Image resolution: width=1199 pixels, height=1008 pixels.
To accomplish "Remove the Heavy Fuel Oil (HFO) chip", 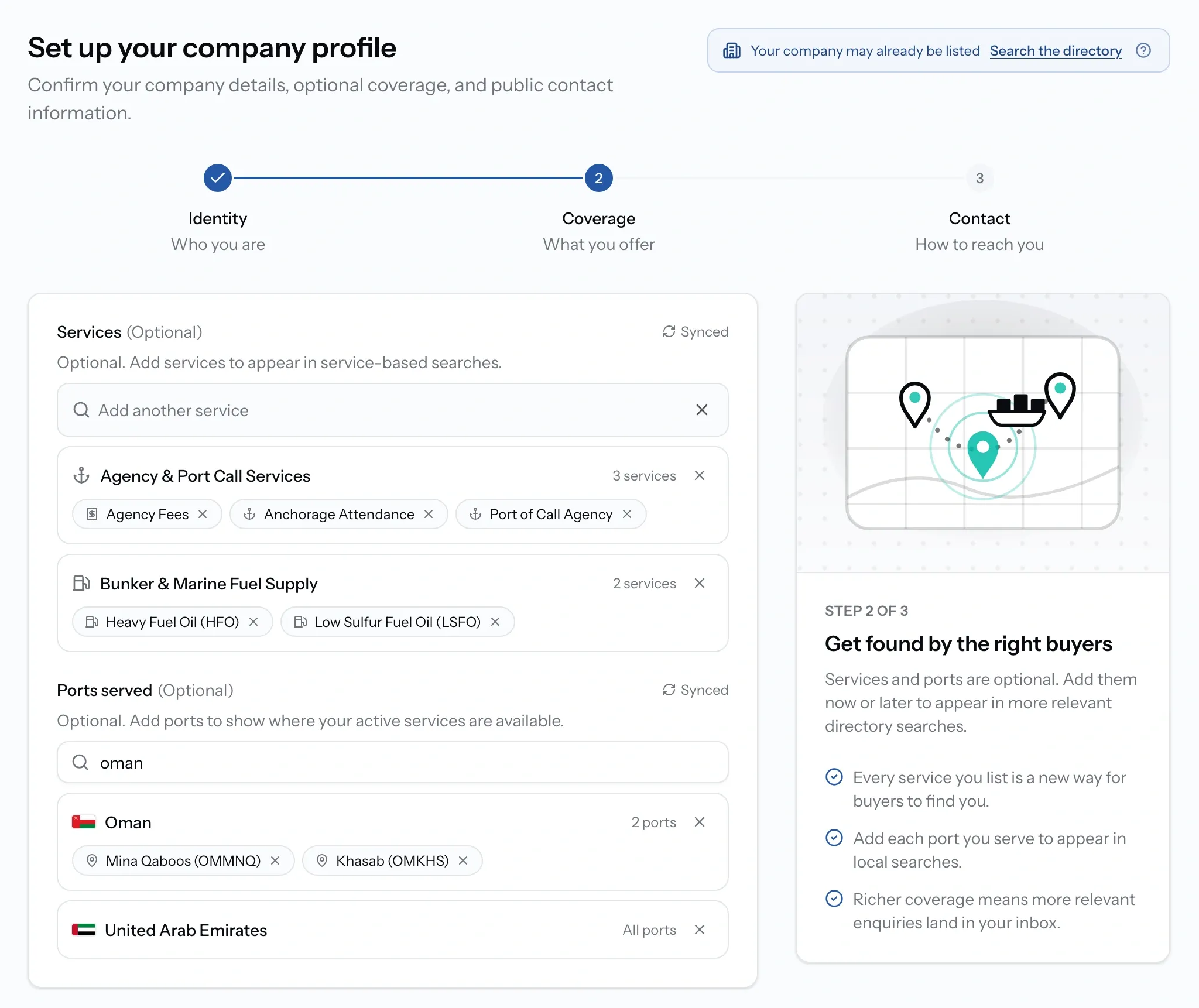I will [253, 622].
